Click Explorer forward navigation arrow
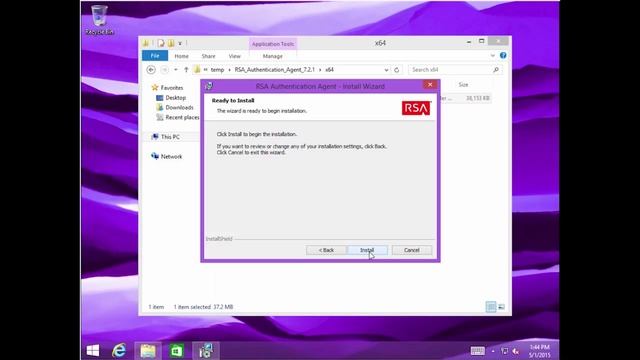The height and width of the screenshot is (360, 640). [164, 70]
